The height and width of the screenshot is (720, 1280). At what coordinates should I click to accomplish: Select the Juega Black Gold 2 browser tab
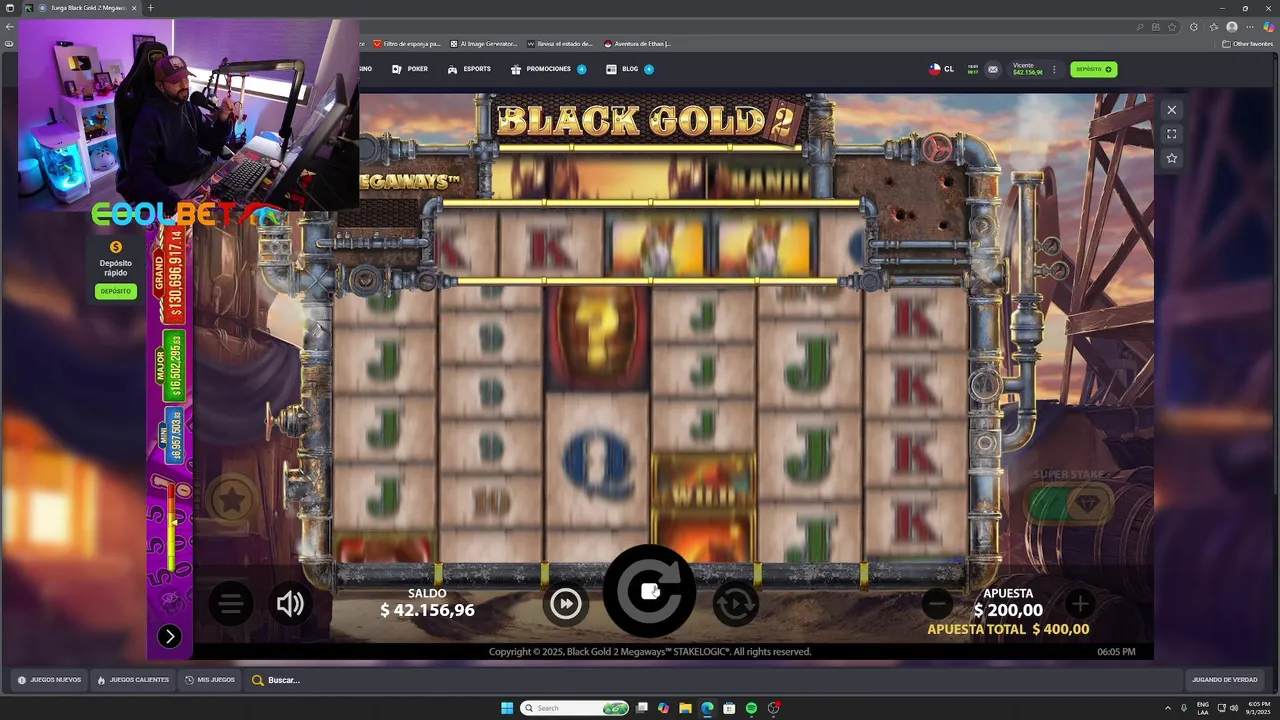pos(80,8)
